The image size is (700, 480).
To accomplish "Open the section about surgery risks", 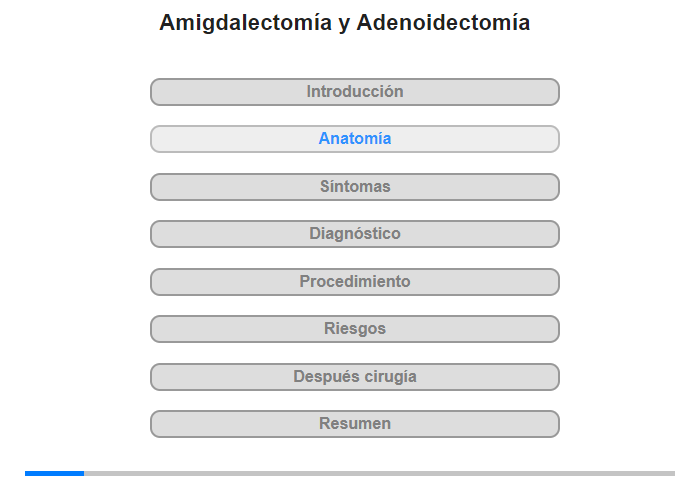I will (x=355, y=329).
